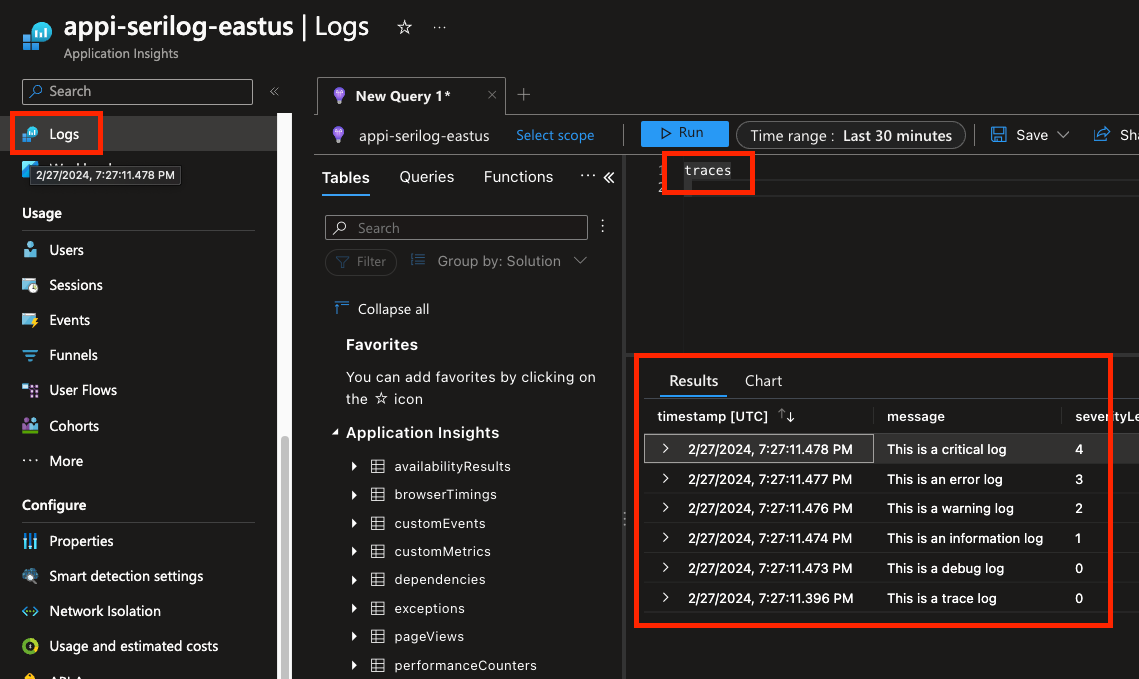The width and height of the screenshot is (1139, 679).
Task: Sort results by timestamp column arrows
Action: [x=786, y=416]
